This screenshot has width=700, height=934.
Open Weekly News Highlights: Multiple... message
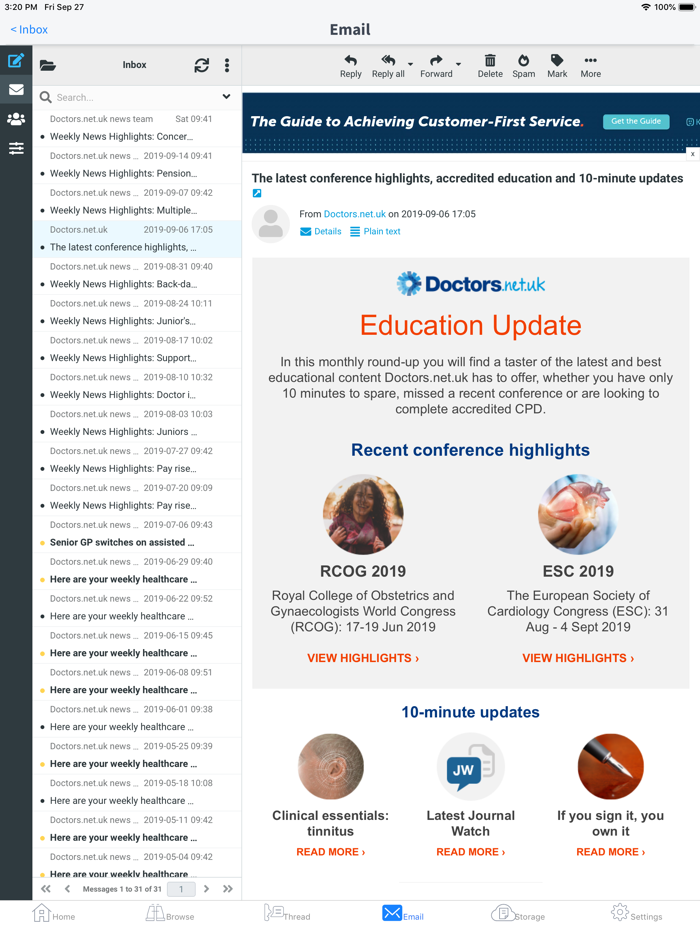137,202
